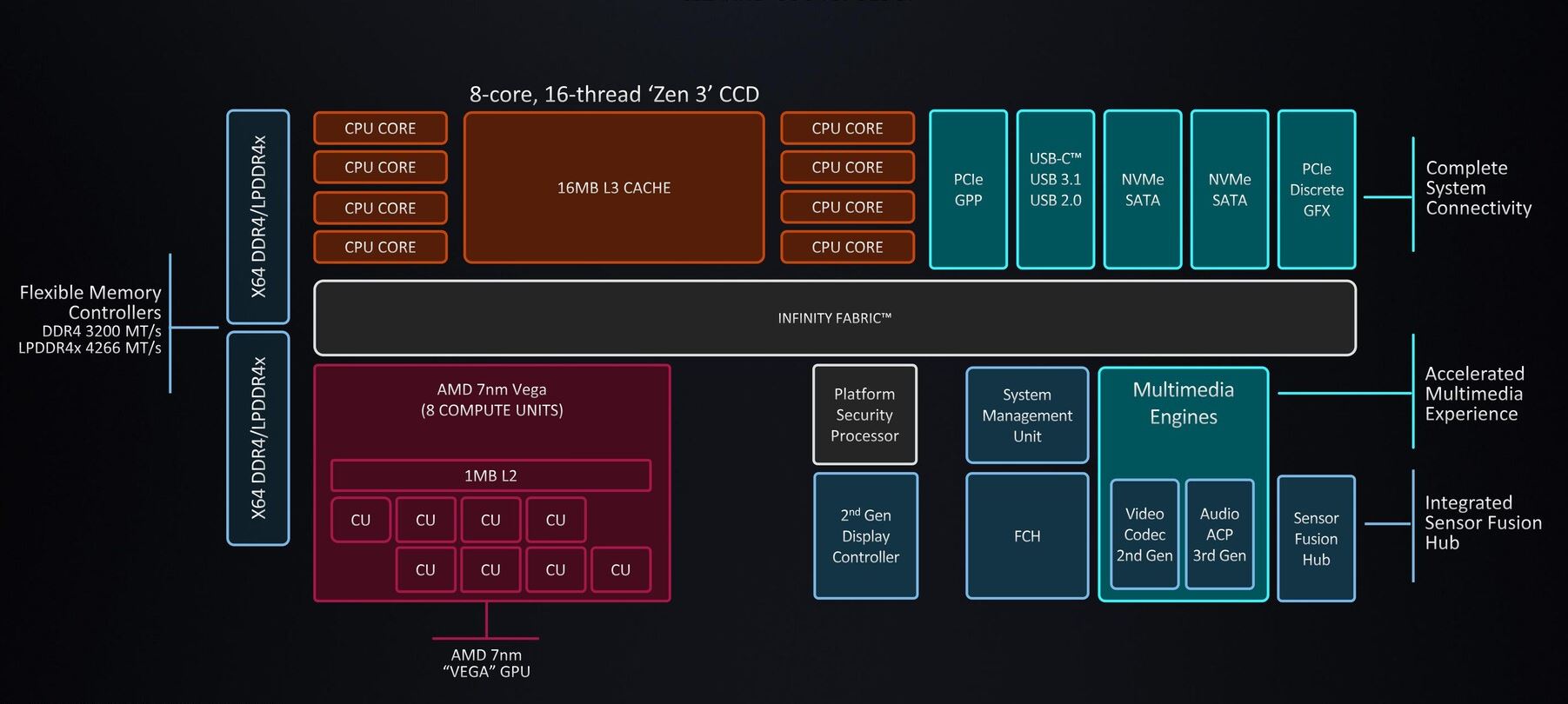The width and height of the screenshot is (1568, 704).
Task: Click the System Management Unit block
Action: [x=1027, y=415]
